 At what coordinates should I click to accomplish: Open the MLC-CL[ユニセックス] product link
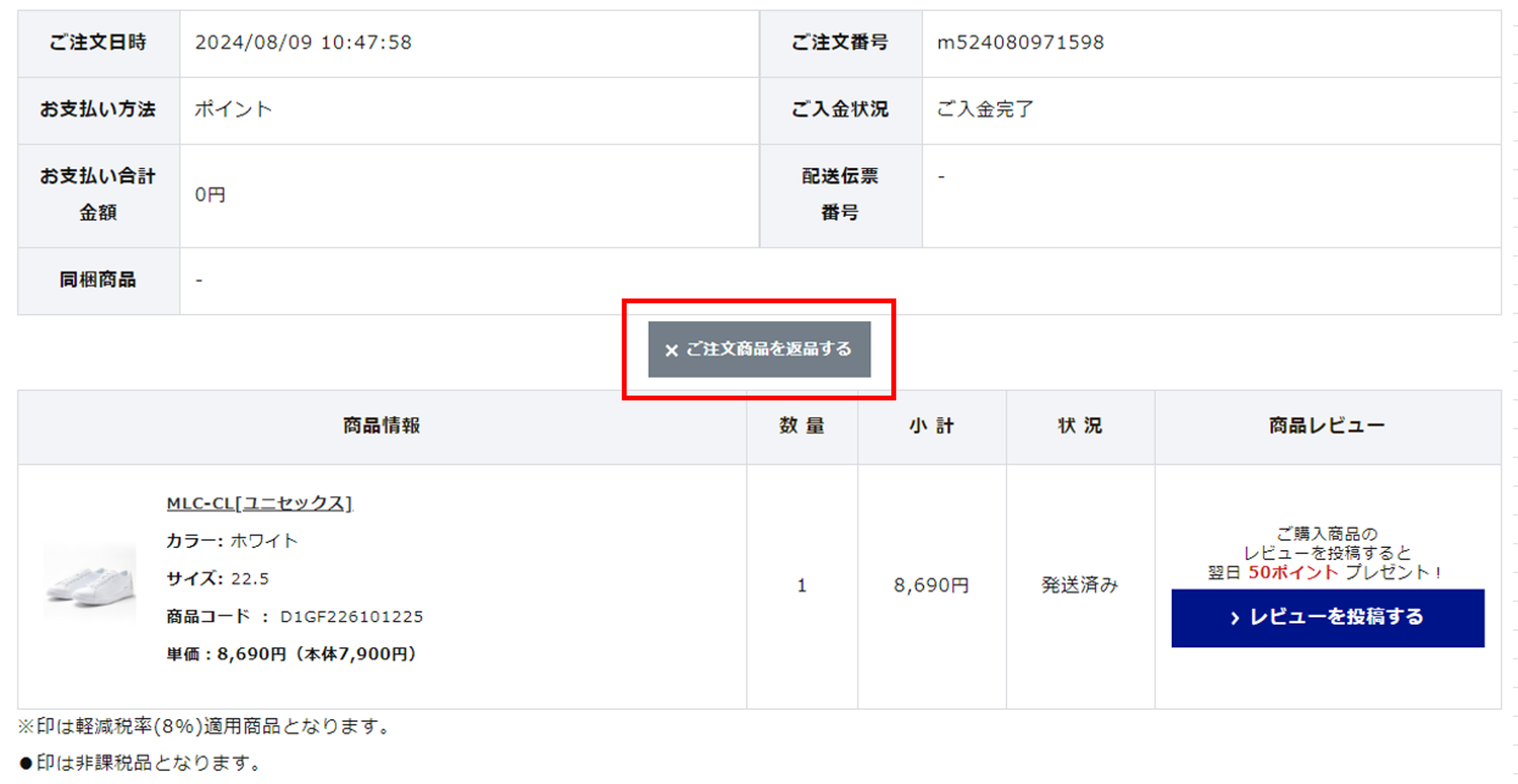[259, 503]
